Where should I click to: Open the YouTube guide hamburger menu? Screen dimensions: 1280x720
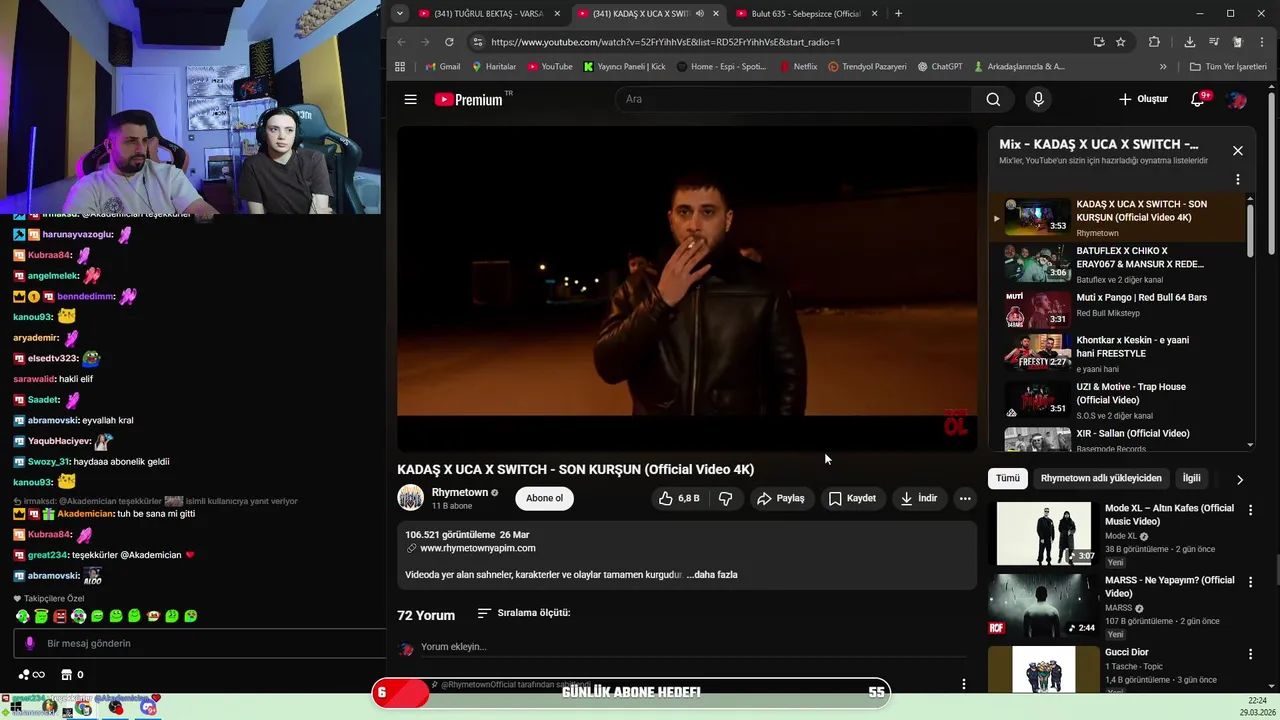[x=410, y=99]
